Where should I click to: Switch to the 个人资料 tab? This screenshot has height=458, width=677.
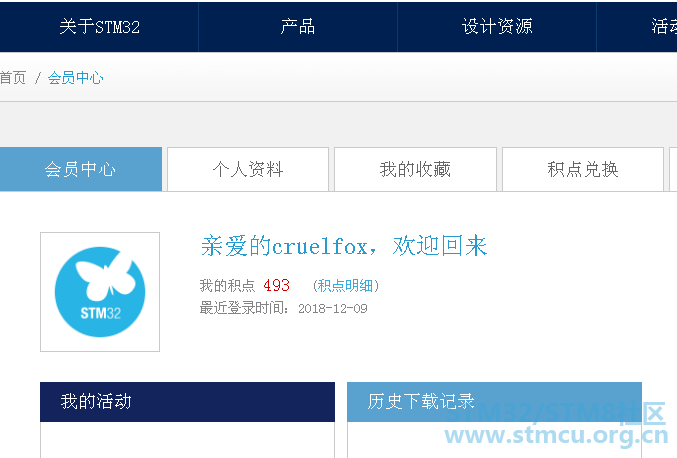[248, 169]
